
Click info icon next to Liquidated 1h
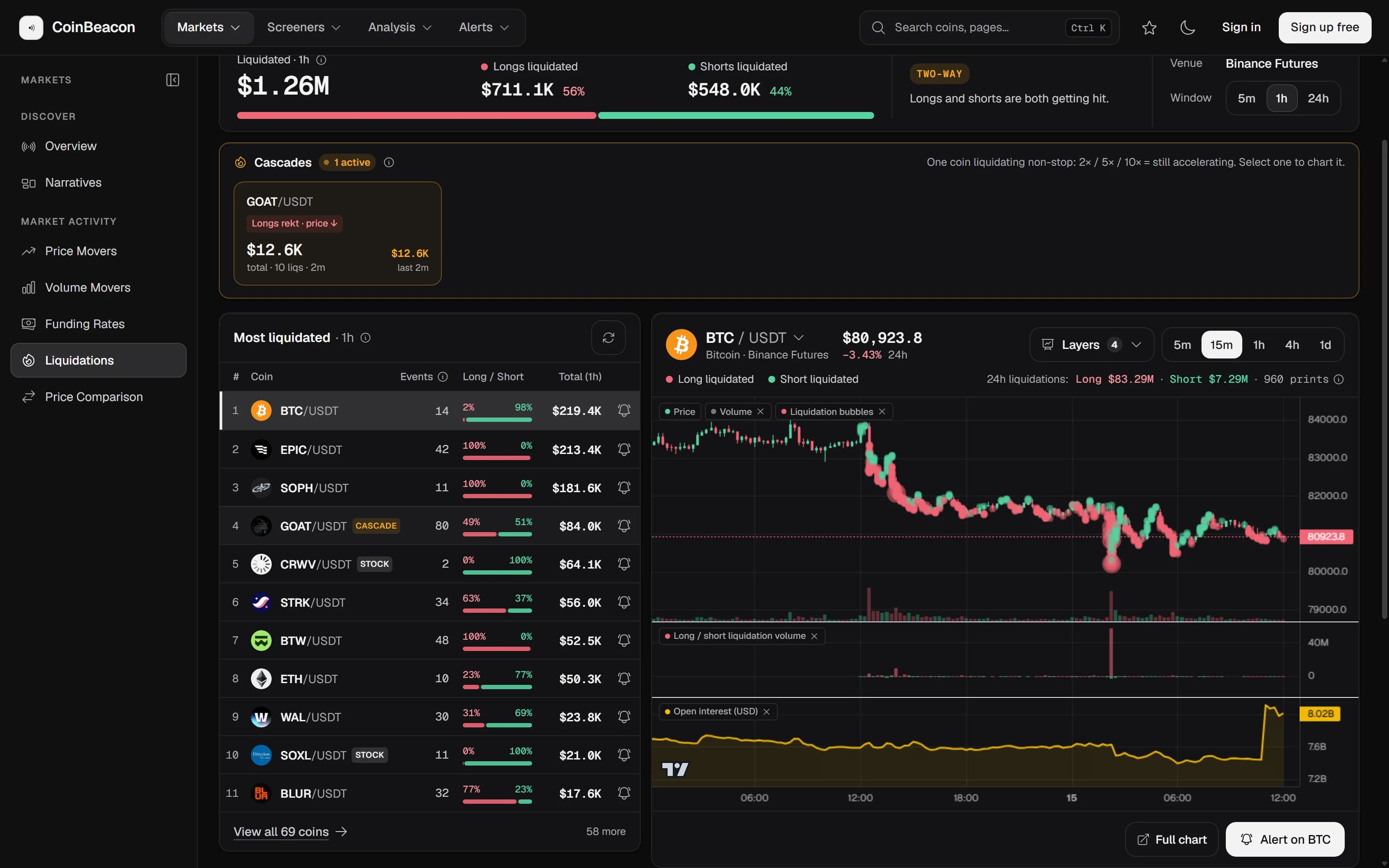(321, 60)
